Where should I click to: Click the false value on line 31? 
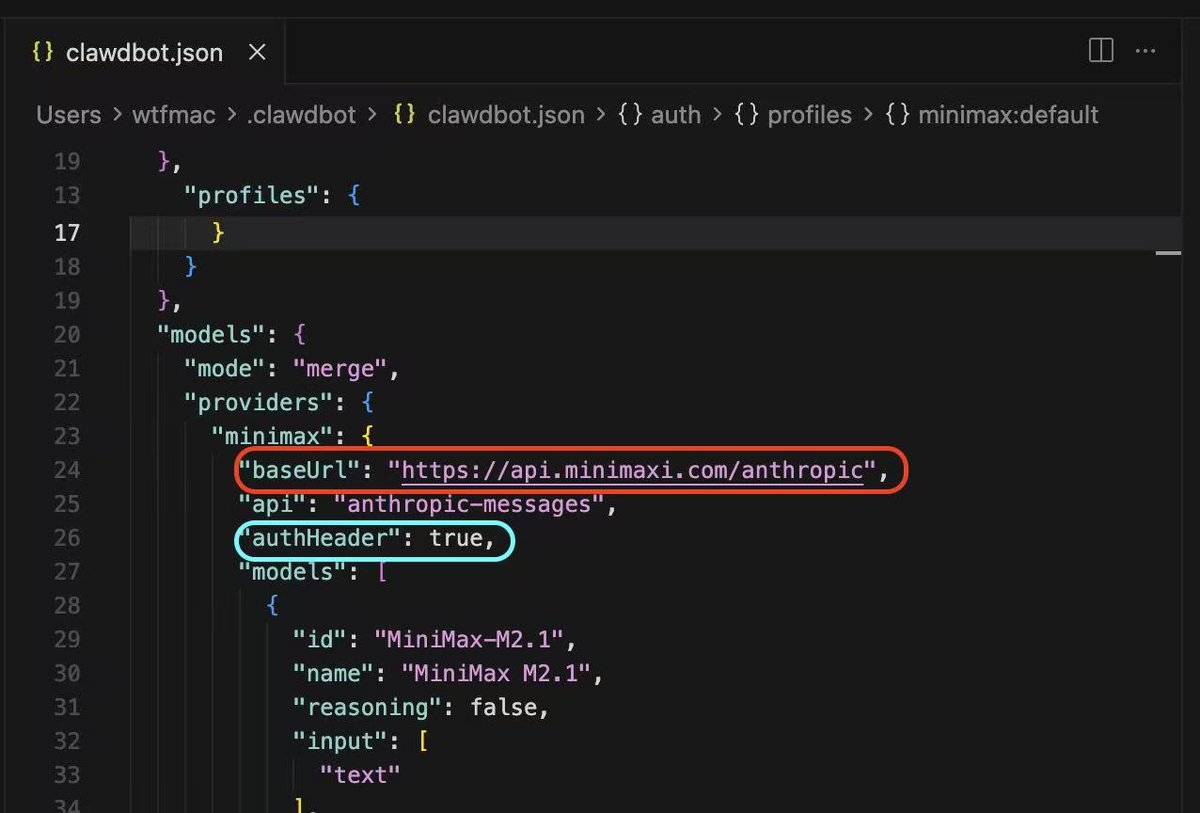[x=503, y=707]
